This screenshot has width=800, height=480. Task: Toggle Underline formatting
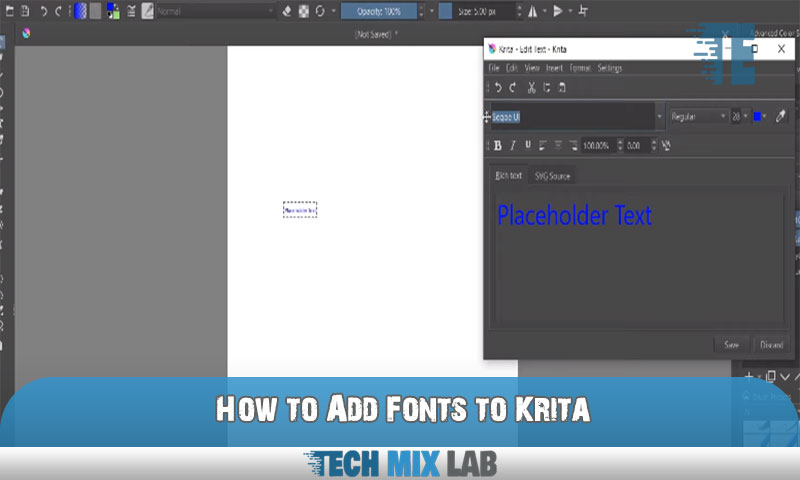[x=528, y=145]
